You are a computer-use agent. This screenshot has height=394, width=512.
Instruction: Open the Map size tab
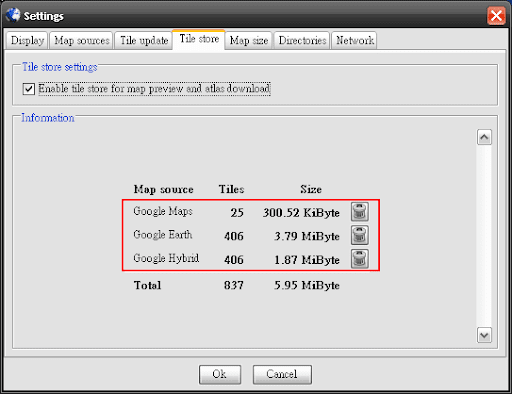[249, 40]
